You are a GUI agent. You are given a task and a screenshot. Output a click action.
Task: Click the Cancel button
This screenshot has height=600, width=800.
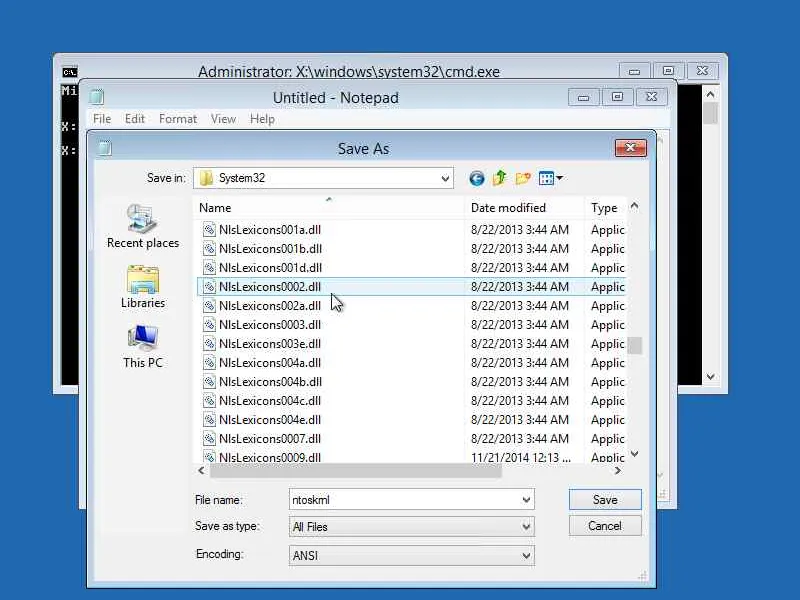605,526
